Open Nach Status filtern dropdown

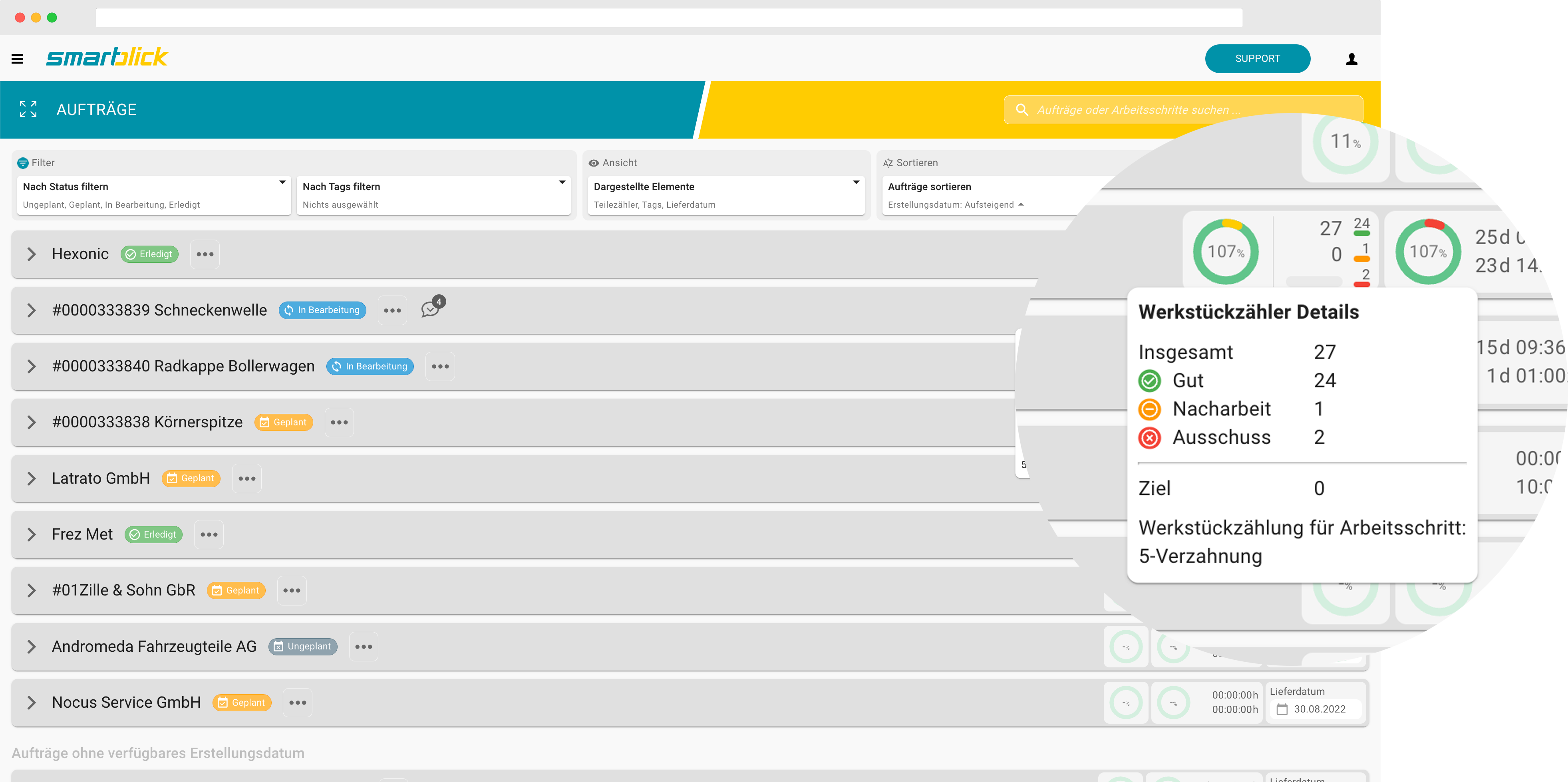point(154,195)
